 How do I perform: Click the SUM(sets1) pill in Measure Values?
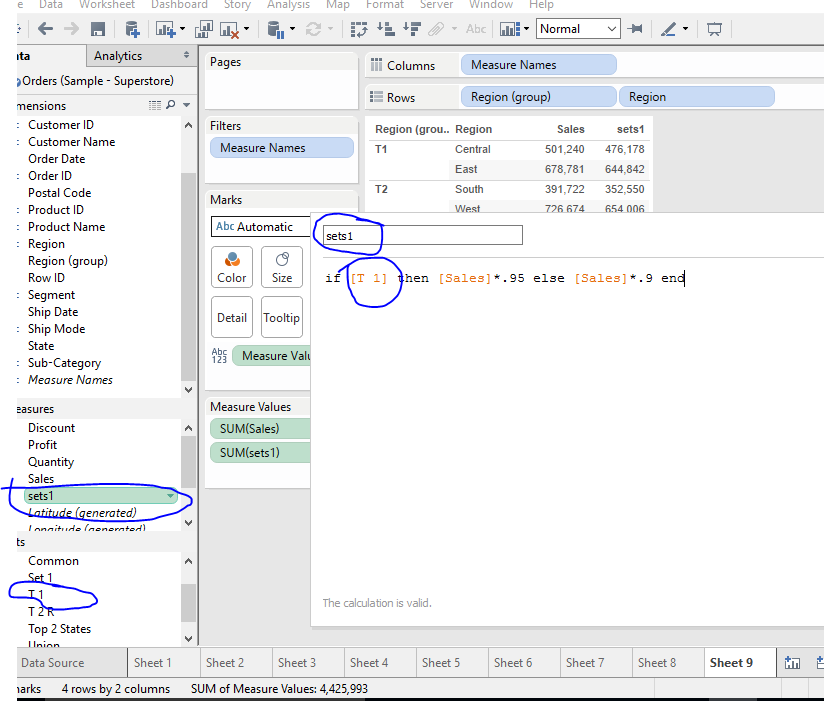point(260,452)
